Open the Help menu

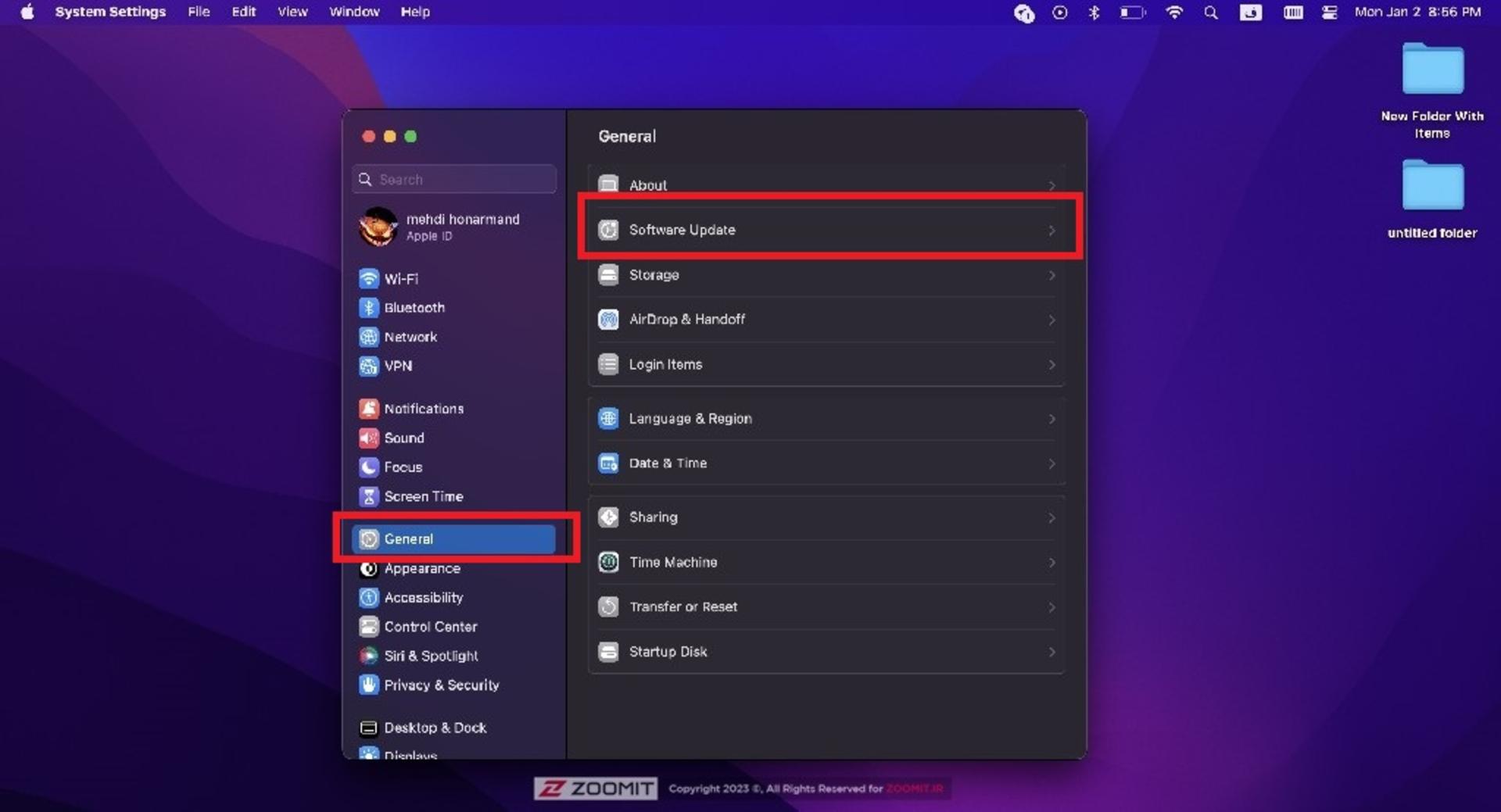point(415,12)
